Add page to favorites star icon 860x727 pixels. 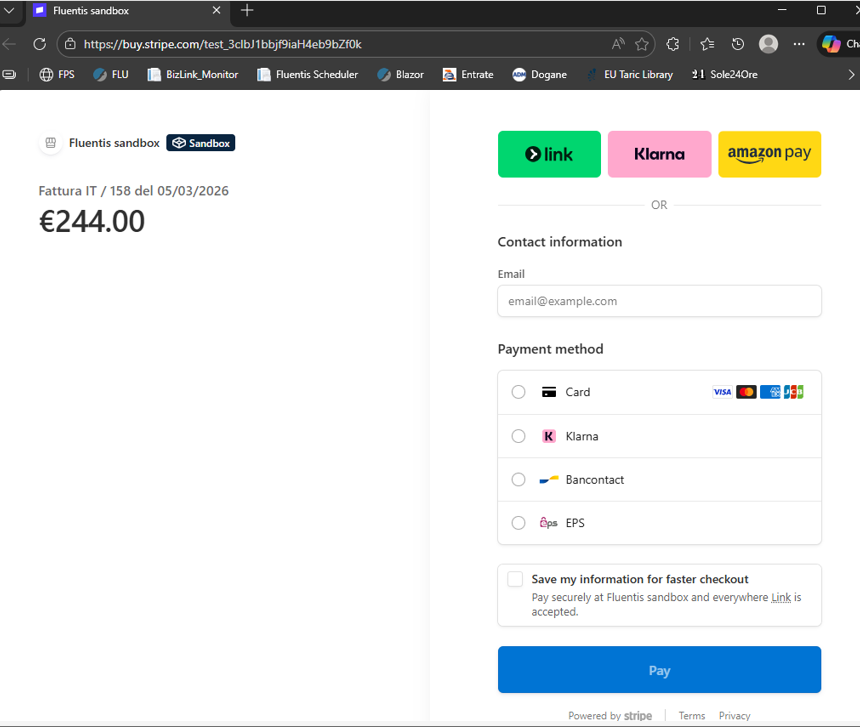[642, 44]
